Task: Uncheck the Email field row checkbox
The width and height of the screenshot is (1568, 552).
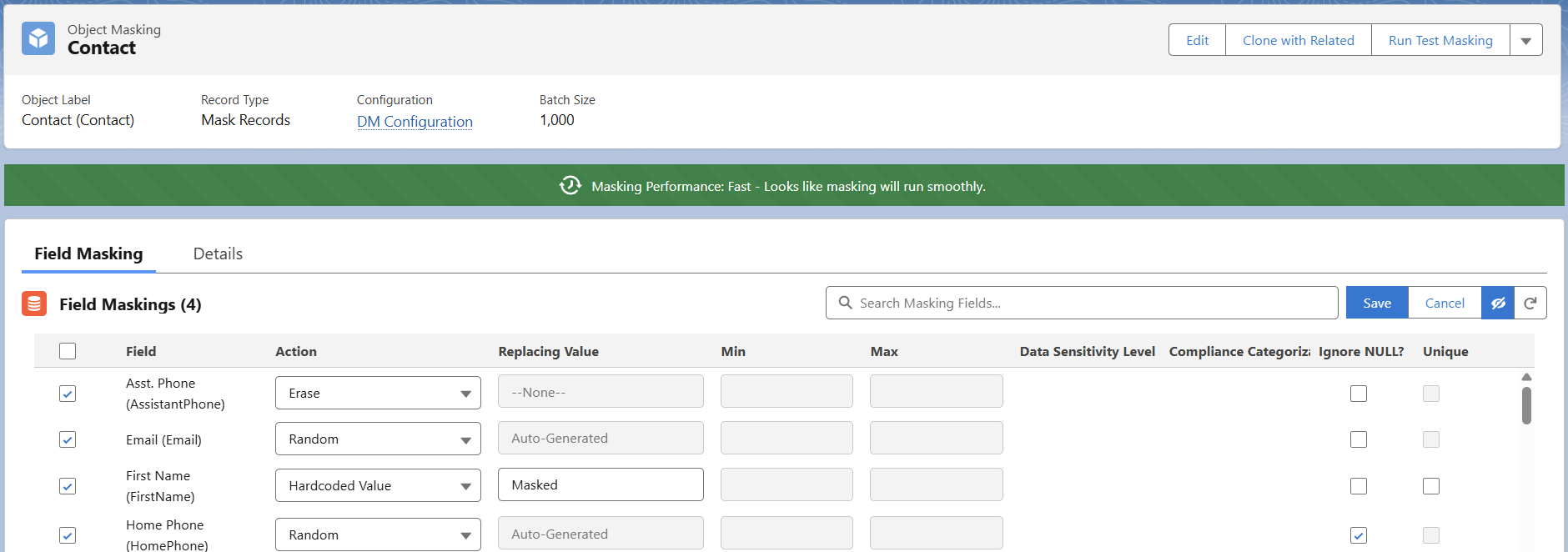Action: coord(68,439)
